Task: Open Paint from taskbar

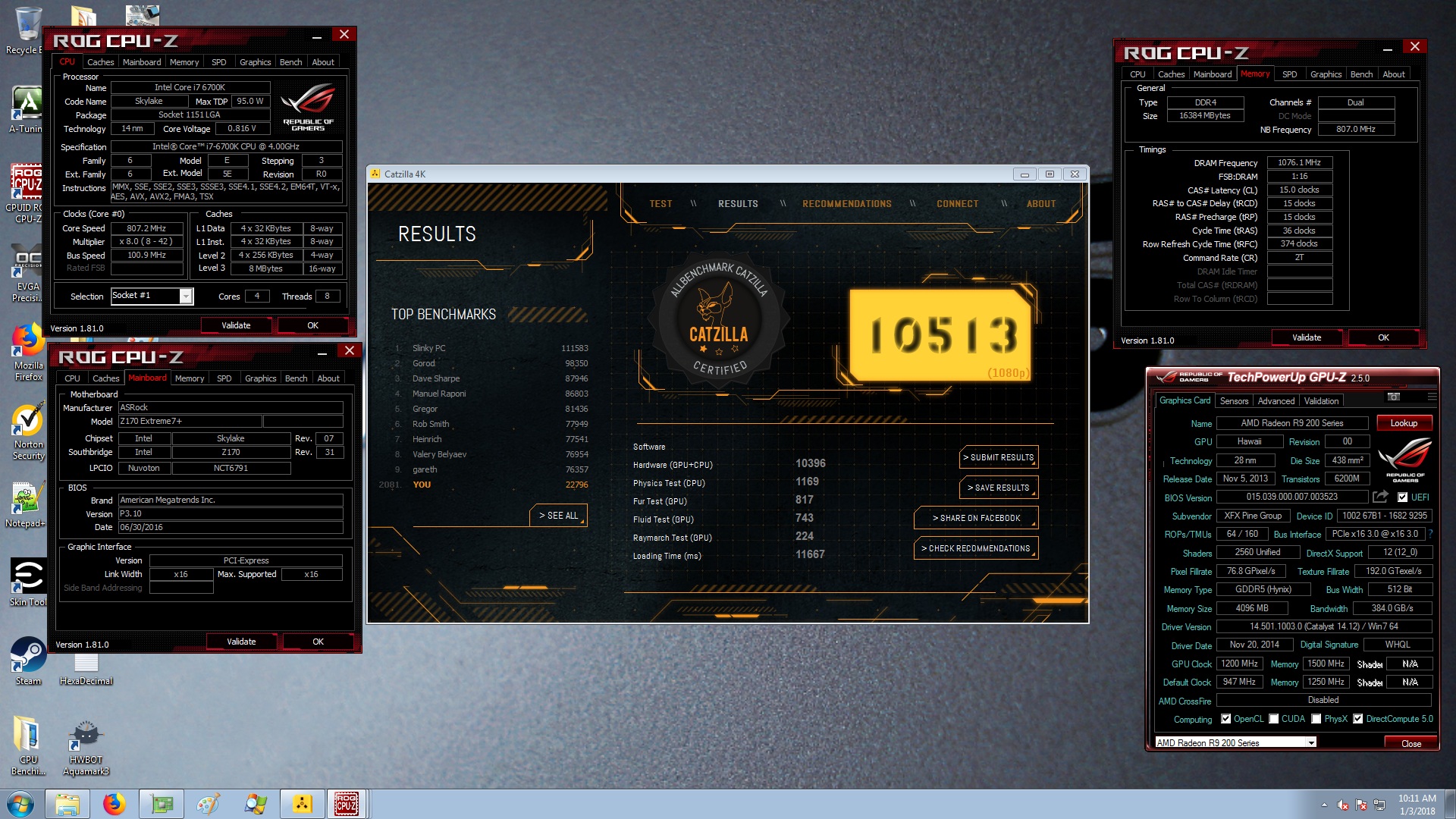Action: 208,804
